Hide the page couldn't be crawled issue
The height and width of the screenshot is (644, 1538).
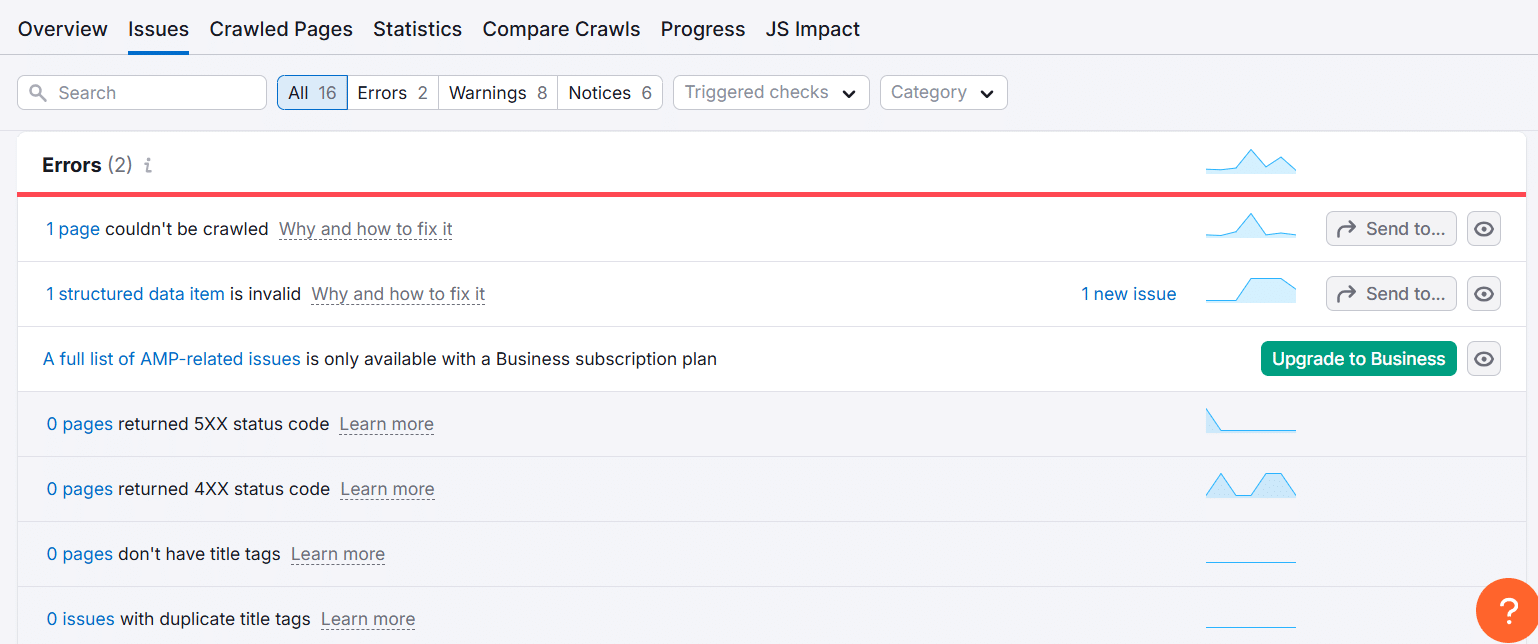[1484, 229]
